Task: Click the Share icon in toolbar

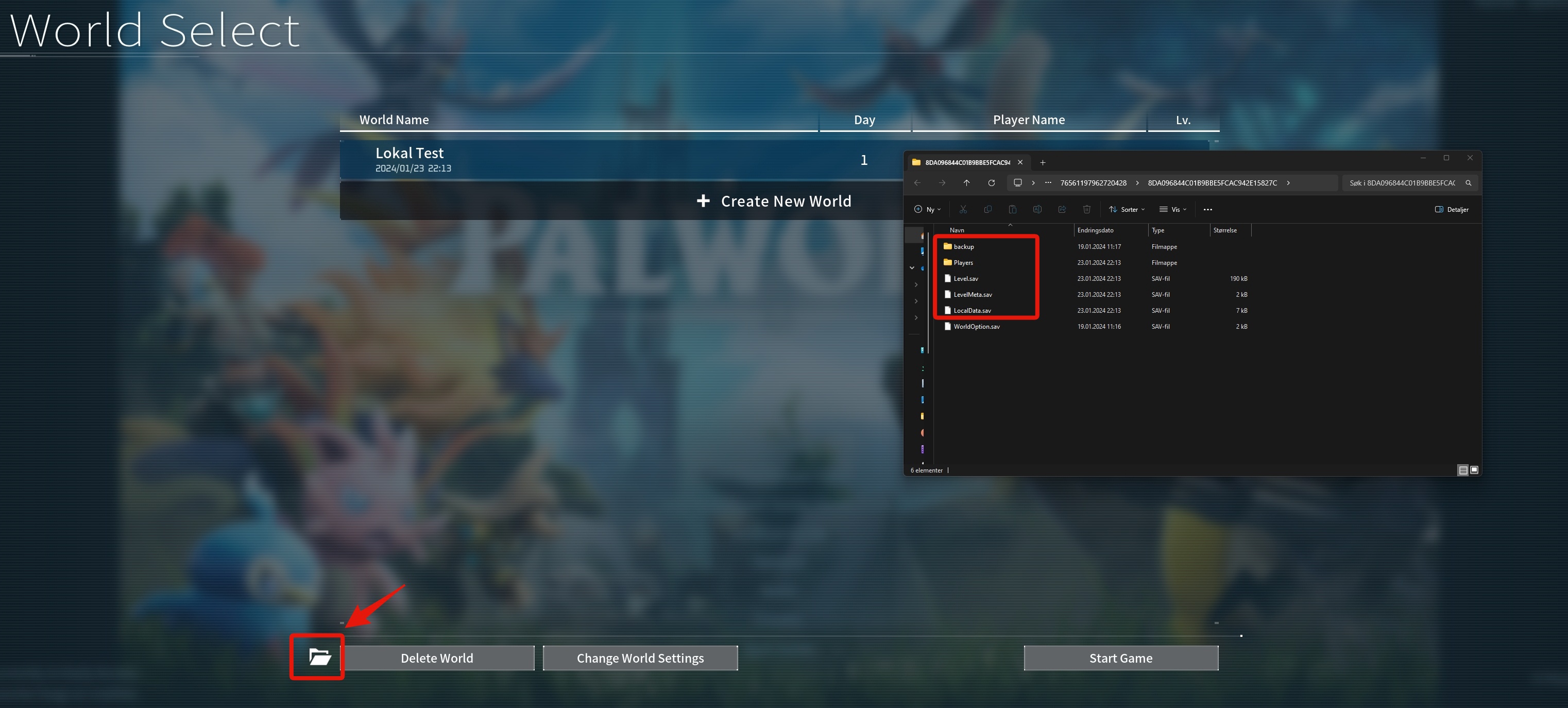Action: pyautogui.click(x=1062, y=209)
